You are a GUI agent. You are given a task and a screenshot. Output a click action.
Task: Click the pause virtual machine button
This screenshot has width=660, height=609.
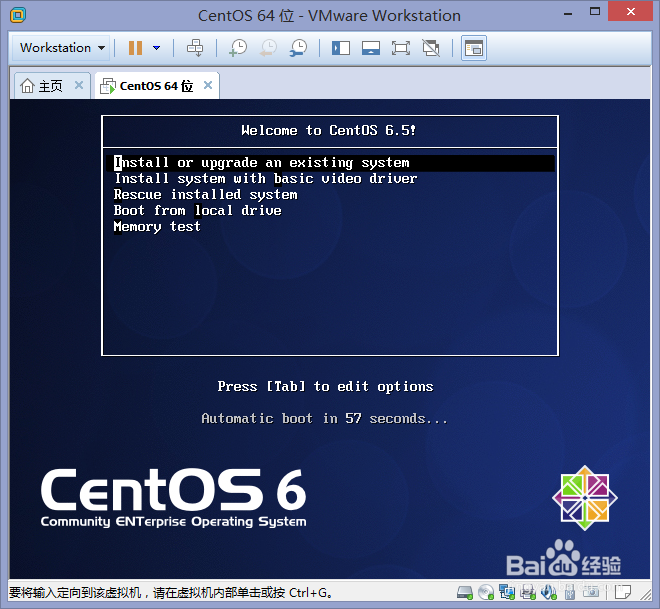[x=135, y=48]
